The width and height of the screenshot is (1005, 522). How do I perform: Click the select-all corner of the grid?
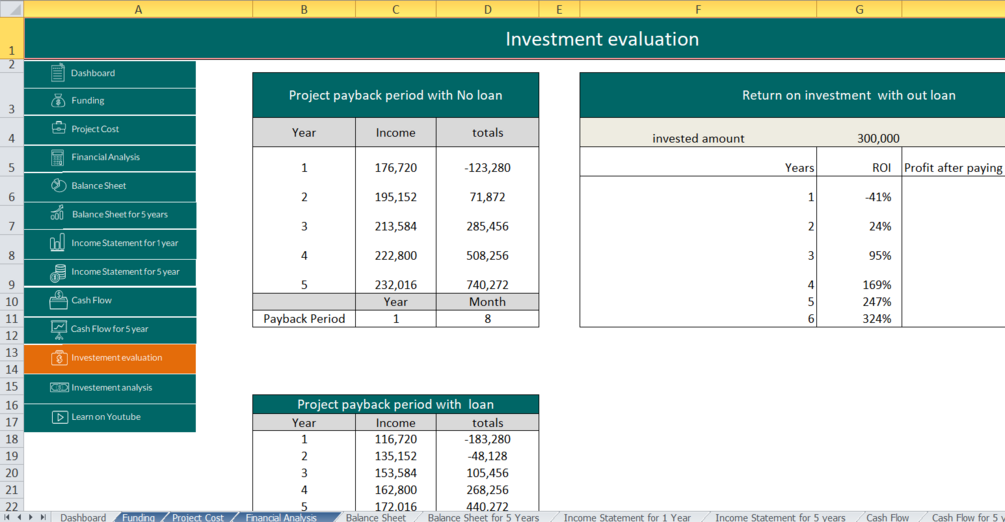click(12, 9)
